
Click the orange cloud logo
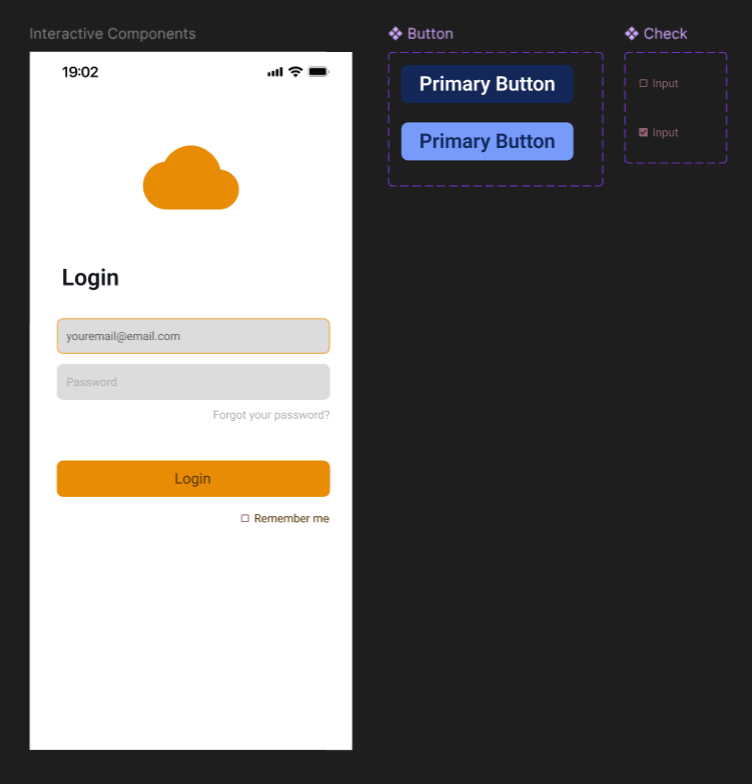tap(191, 178)
